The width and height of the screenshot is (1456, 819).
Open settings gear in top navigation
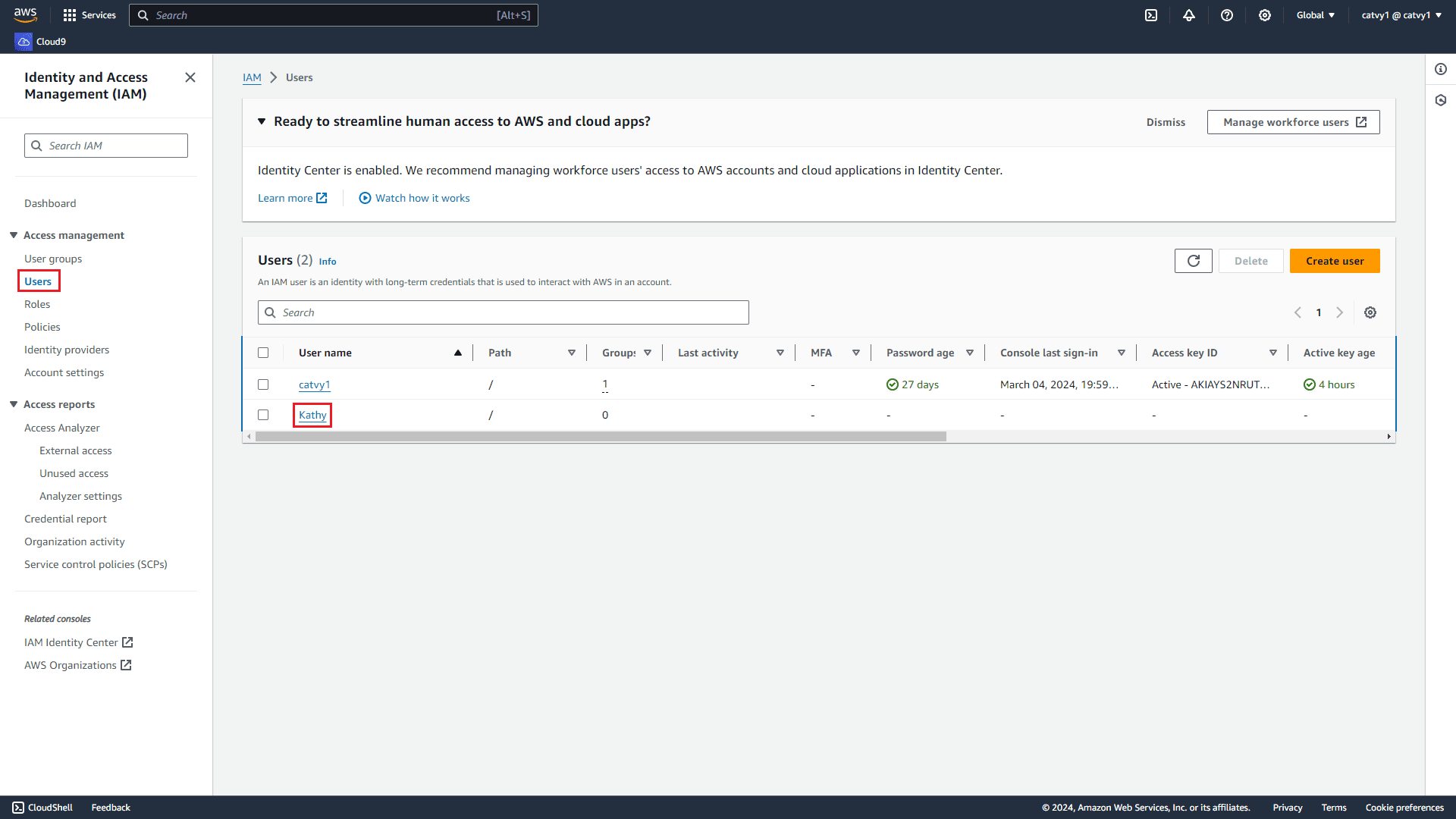(1265, 15)
